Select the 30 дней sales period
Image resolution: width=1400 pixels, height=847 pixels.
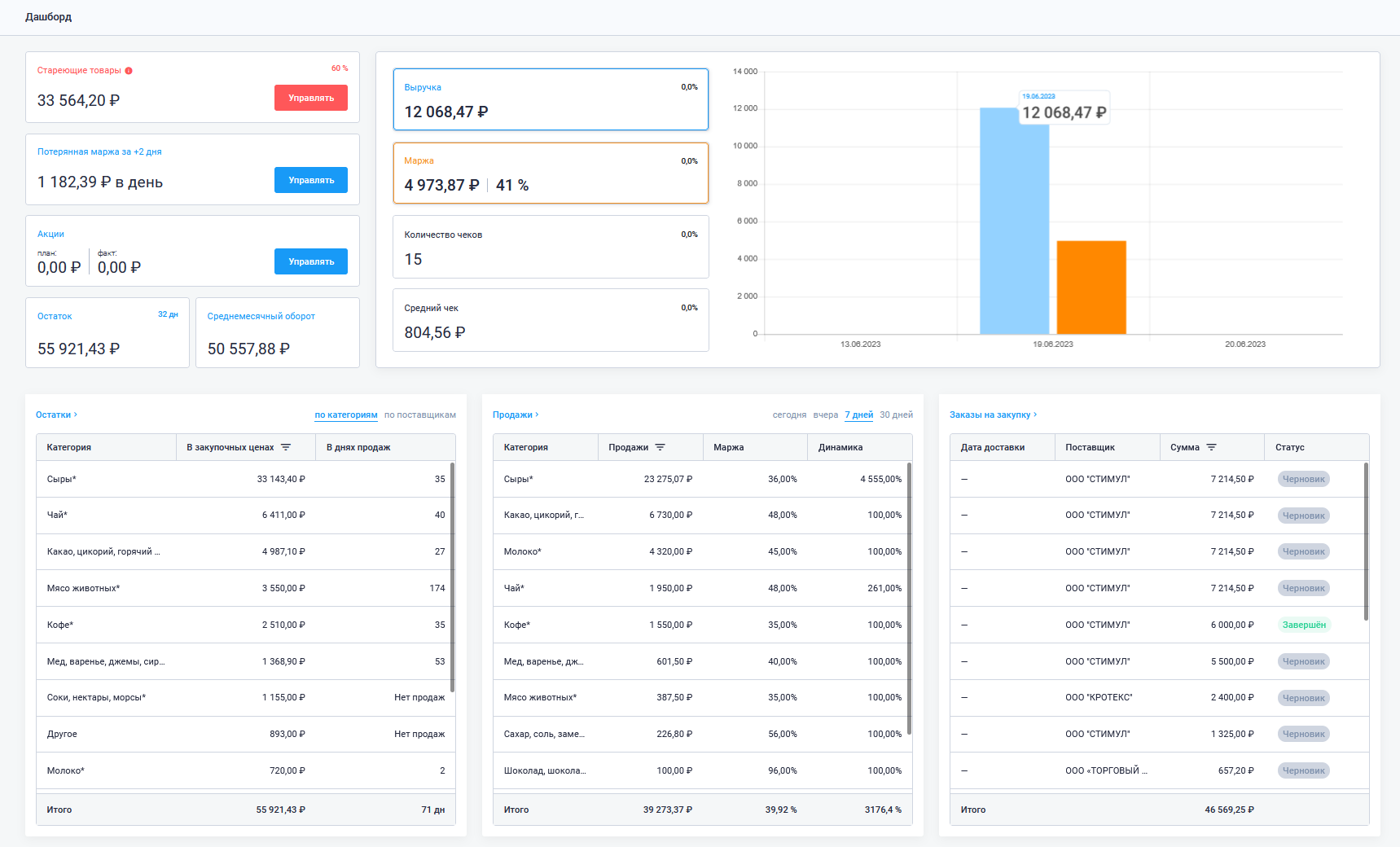tap(896, 415)
